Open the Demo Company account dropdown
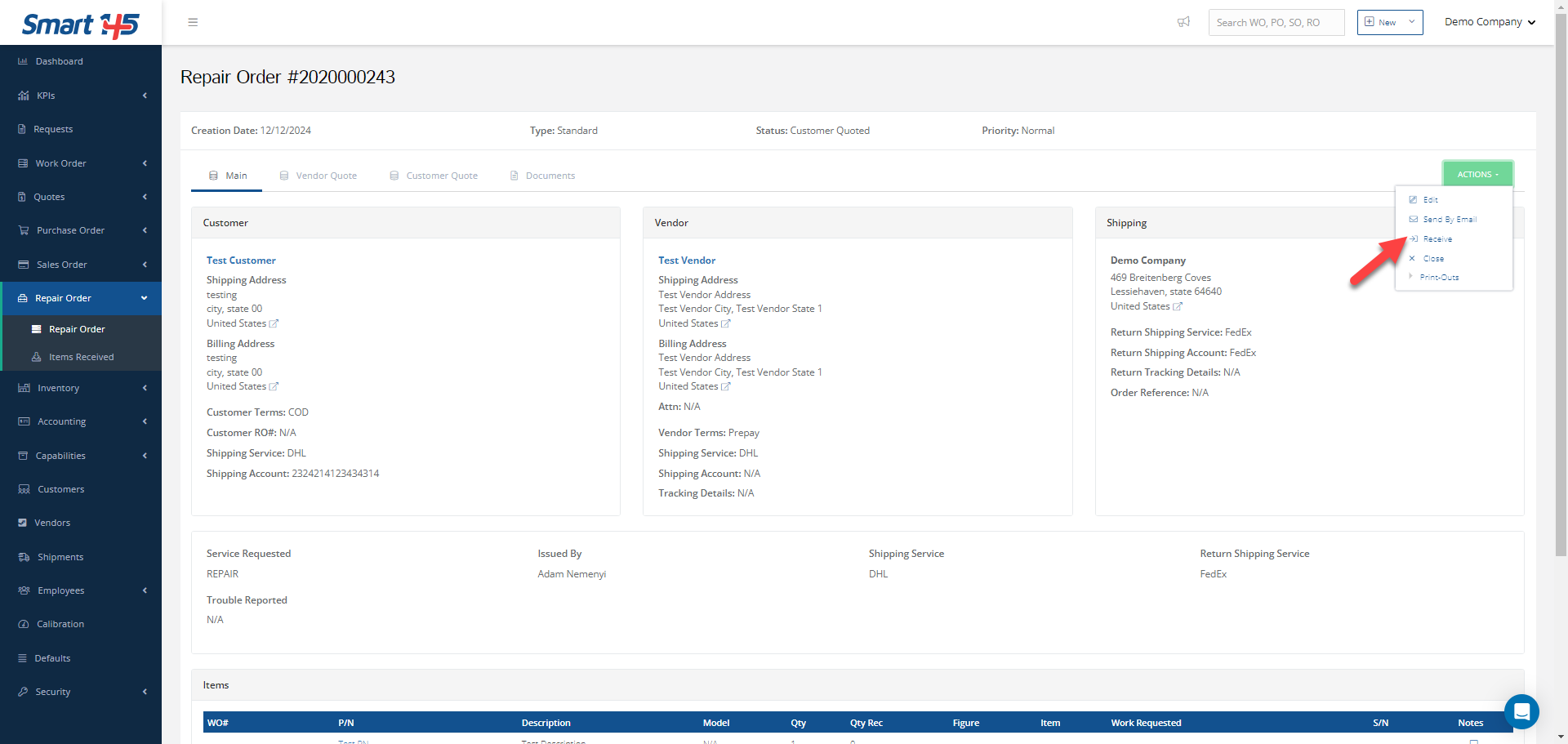Image resolution: width=1568 pixels, height=744 pixels. click(x=1490, y=22)
